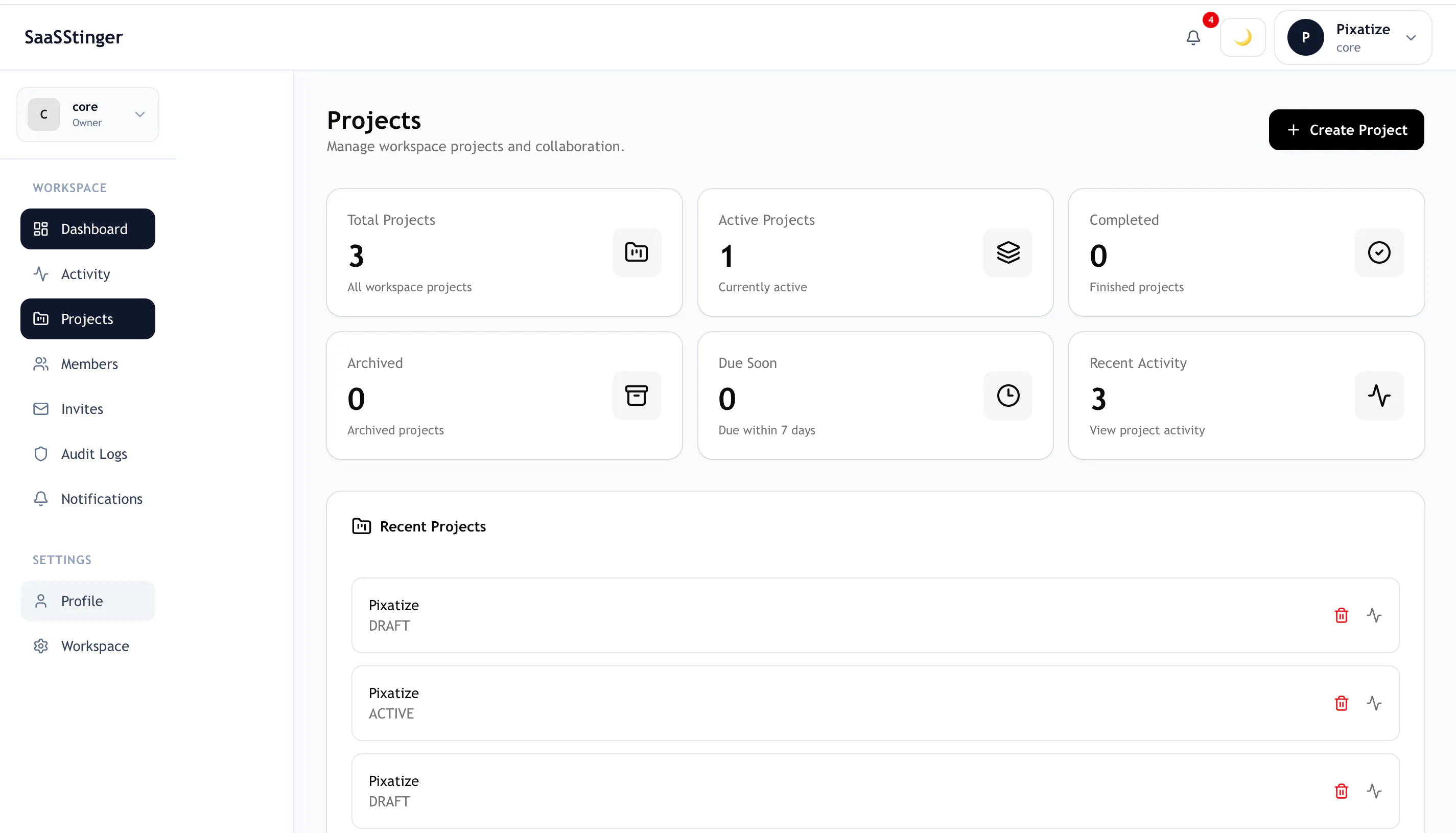Click the Archived box icon
This screenshot has height=833, width=1456.
[637, 396]
